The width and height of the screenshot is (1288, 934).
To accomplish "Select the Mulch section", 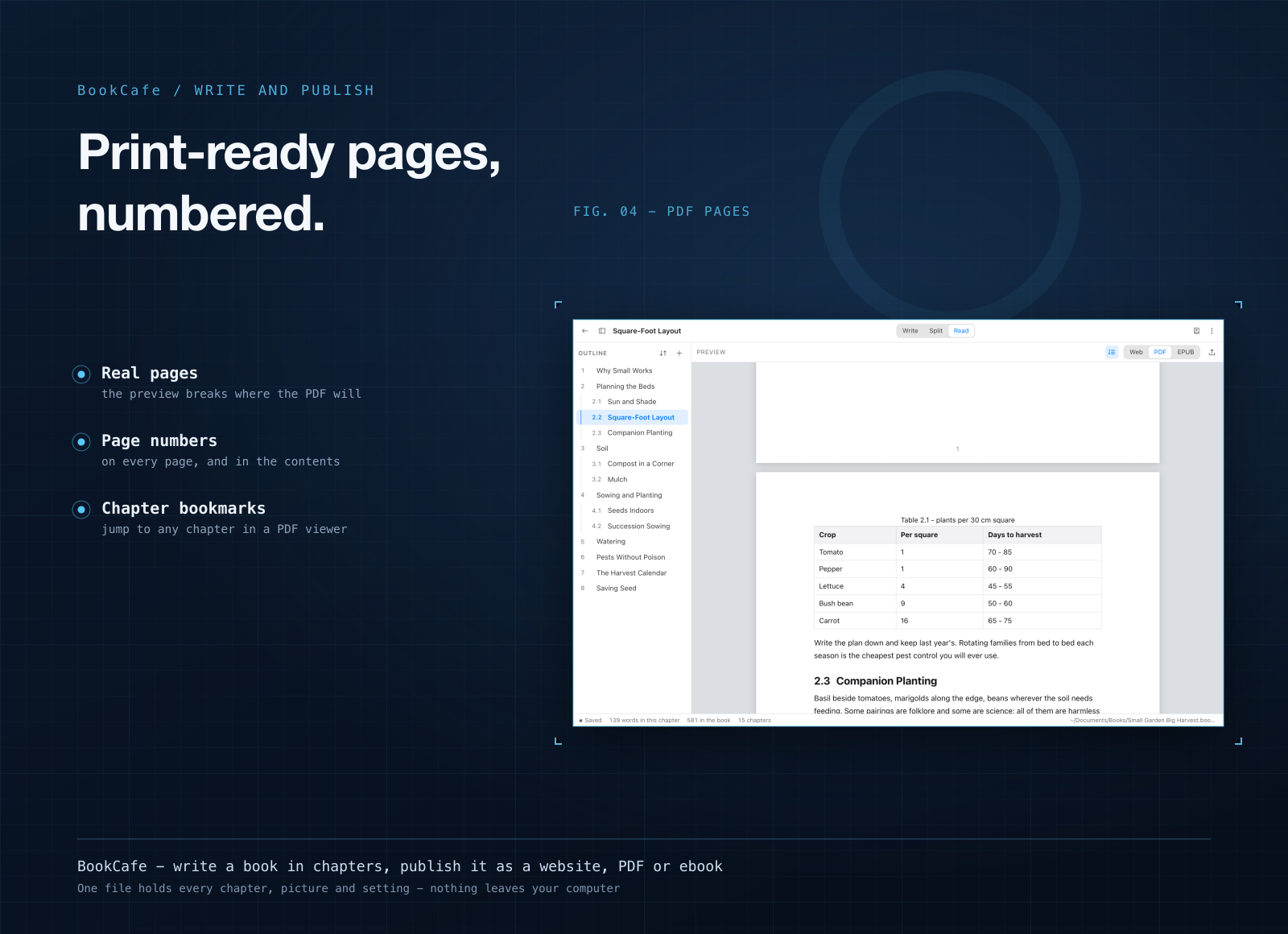I will pyautogui.click(x=633, y=479).
